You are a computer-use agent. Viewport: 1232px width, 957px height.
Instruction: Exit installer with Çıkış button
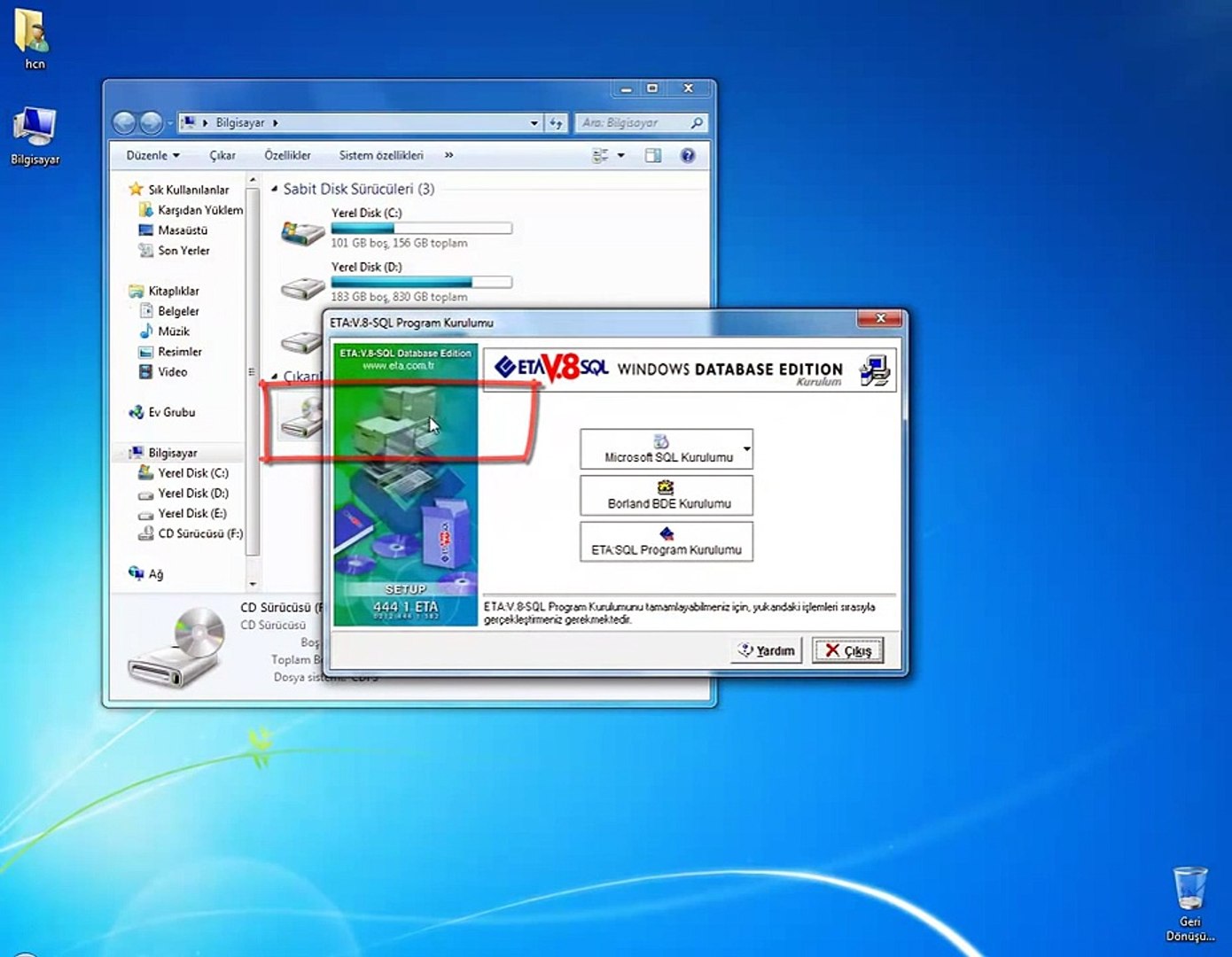(x=848, y=650)
